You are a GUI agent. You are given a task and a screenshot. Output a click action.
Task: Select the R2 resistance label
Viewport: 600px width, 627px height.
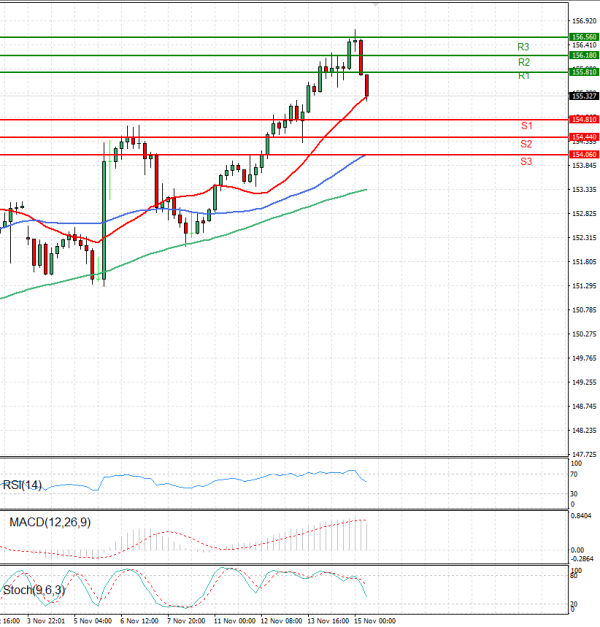(523, 62)
